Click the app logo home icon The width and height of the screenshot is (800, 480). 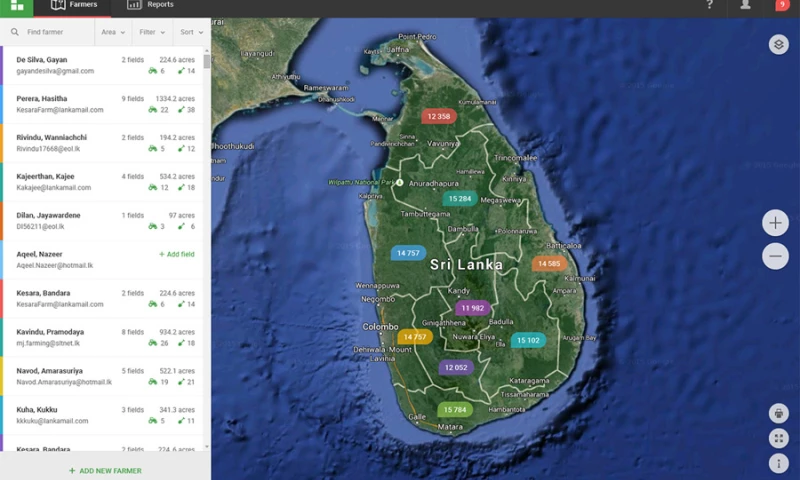point(16,6)
